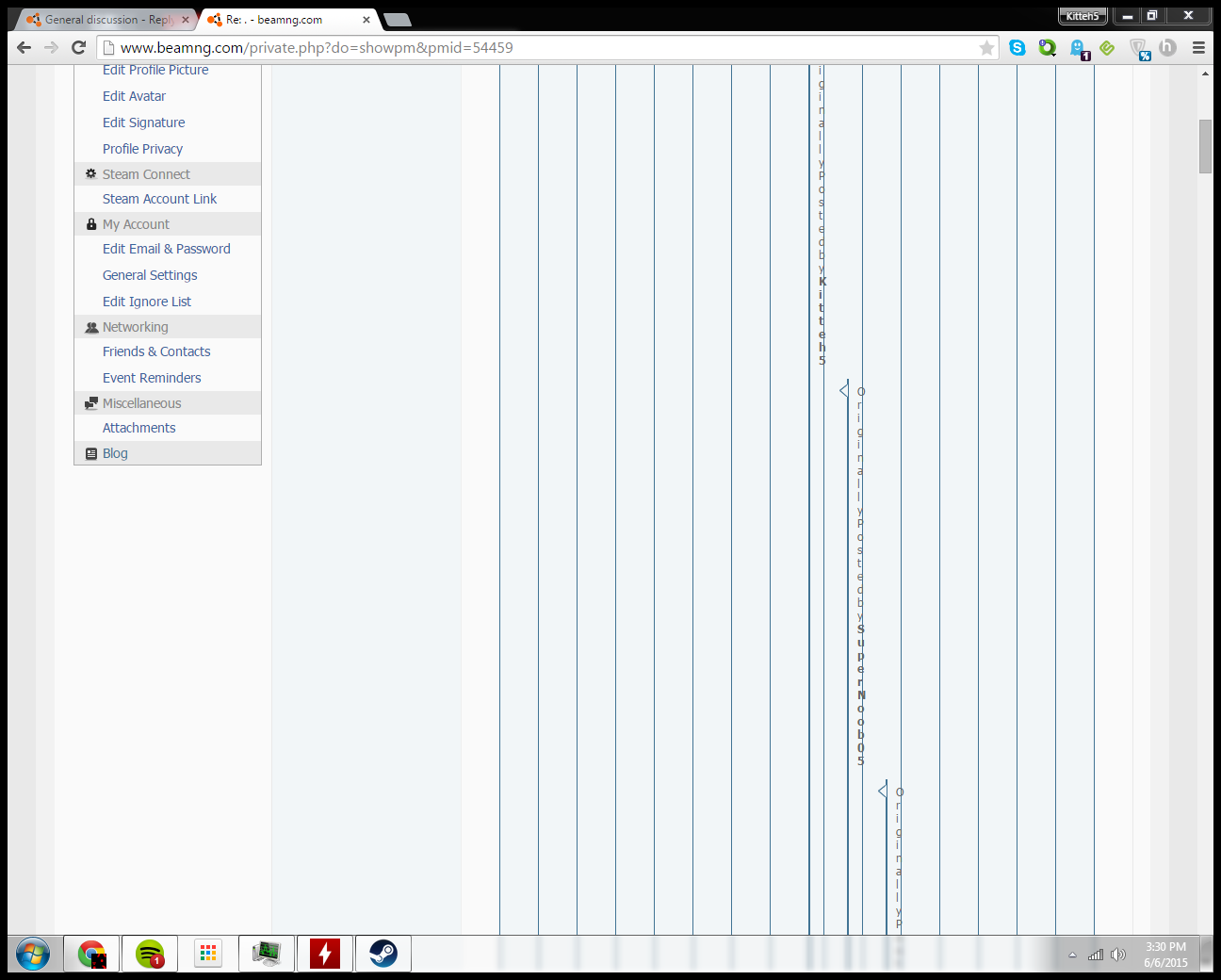
Task: Open Steam Account Link
Action: coord(159,199)
